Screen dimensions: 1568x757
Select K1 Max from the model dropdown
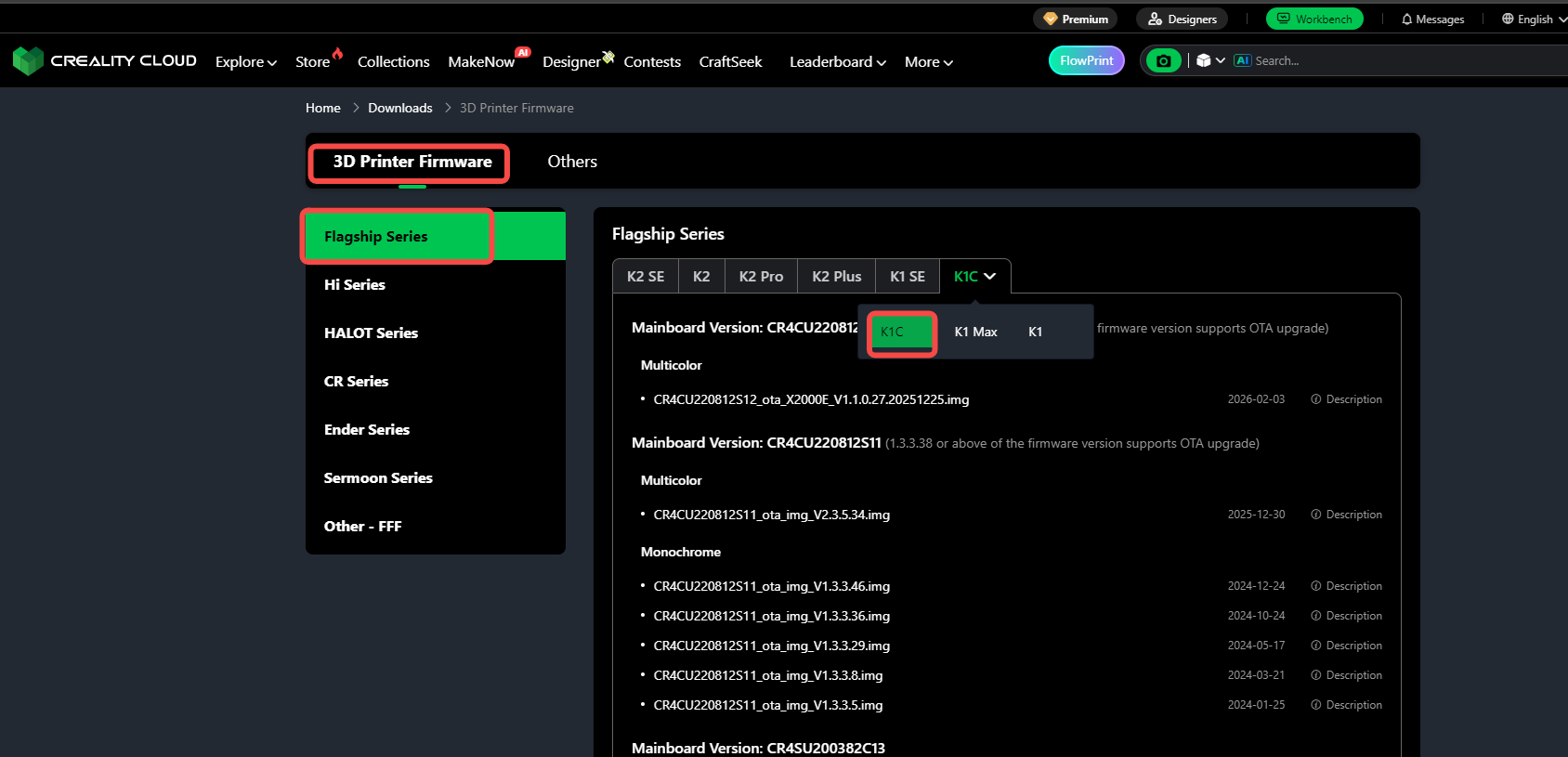[x=975, y=332]
